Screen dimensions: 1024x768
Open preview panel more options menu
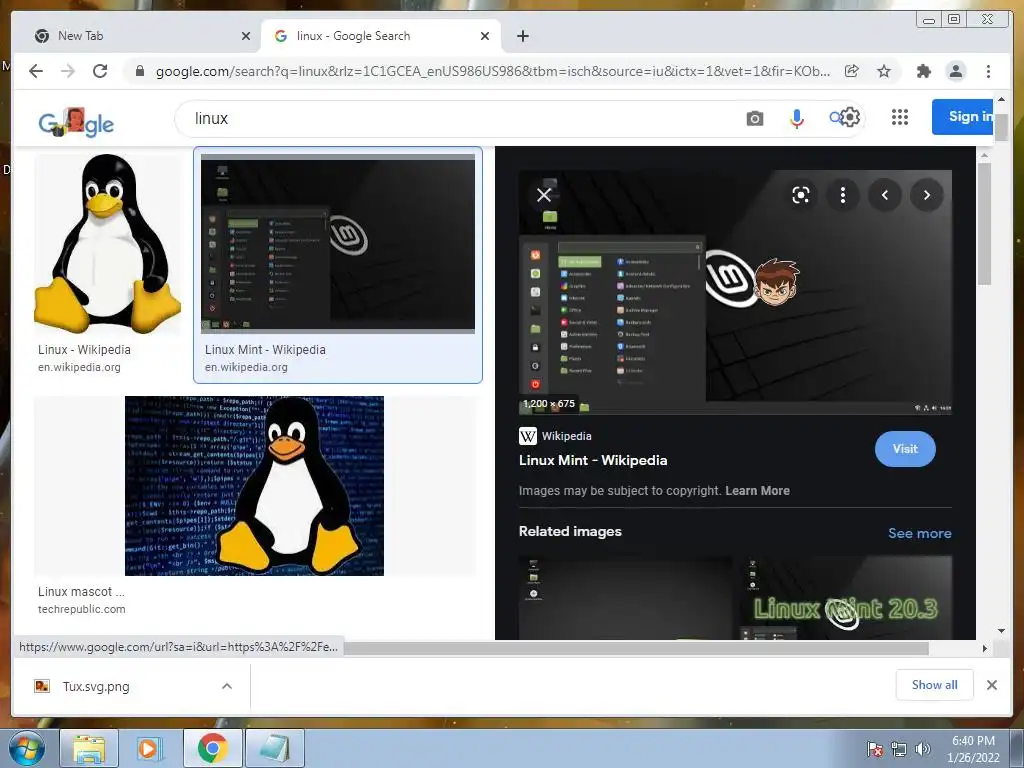pyautogui.click(x=842, y=195)
